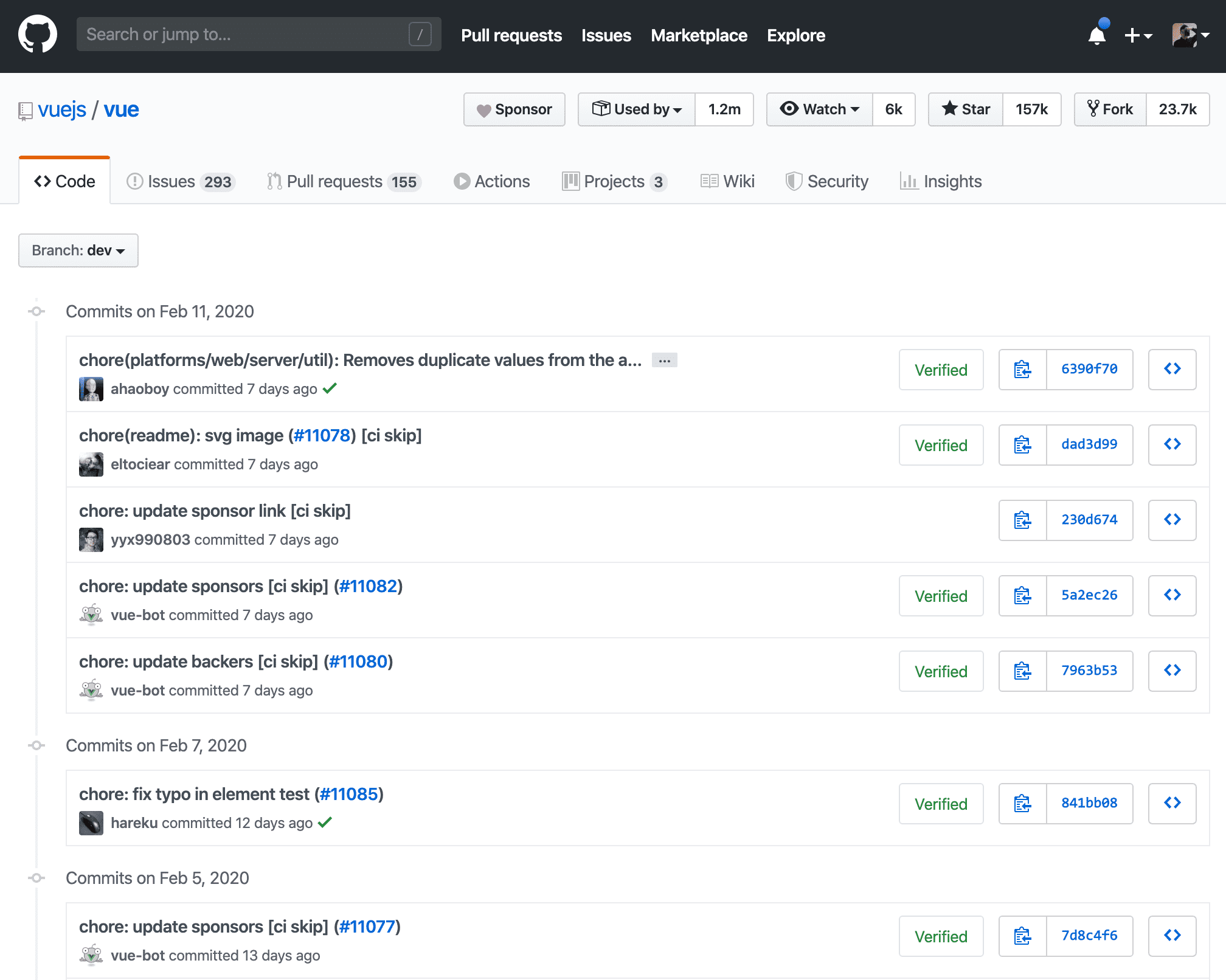
Task: Expand the Used by dropdown
Action: click(636, 109)
